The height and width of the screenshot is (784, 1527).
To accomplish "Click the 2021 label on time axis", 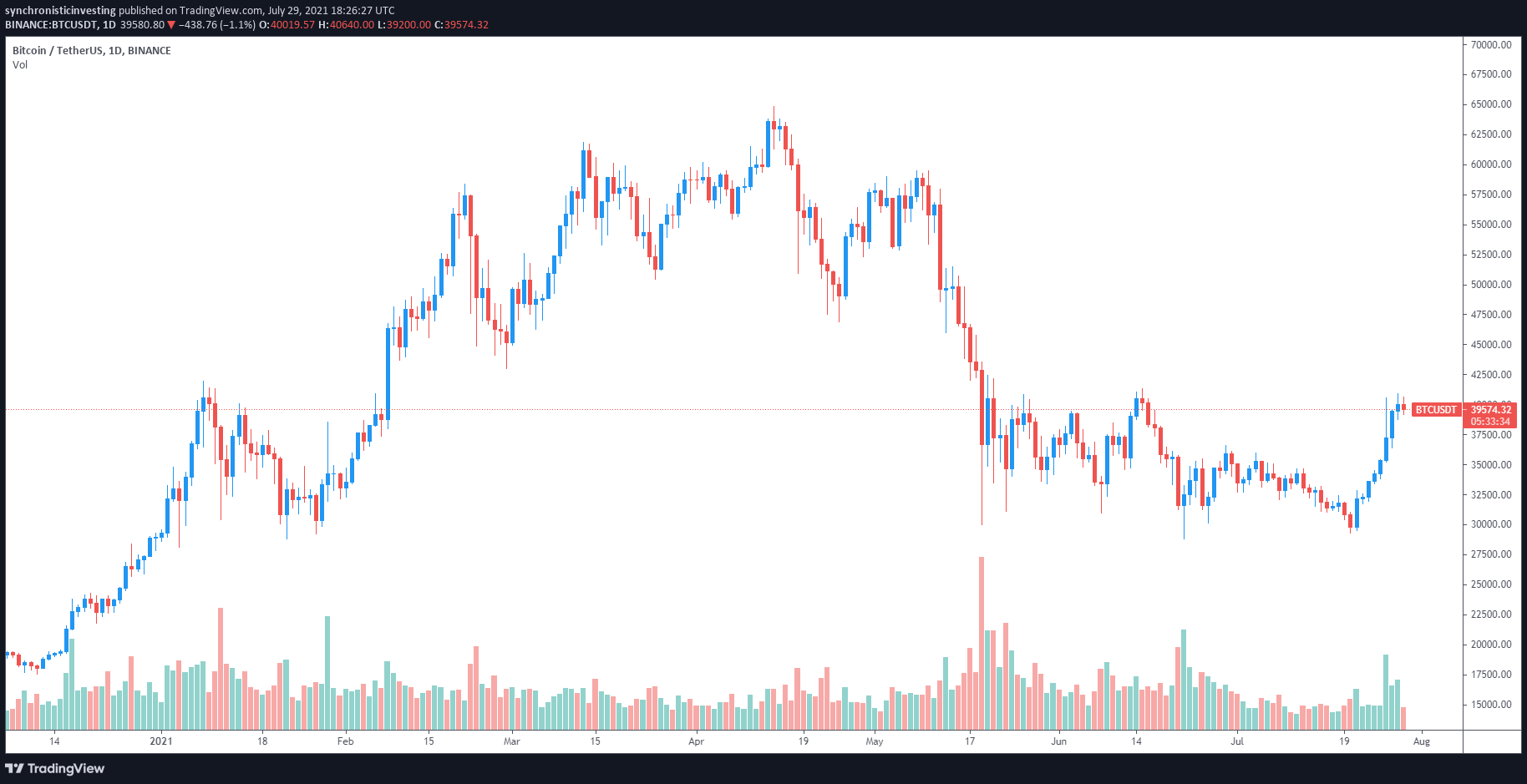I will pyautogui.click(x=160, y=741).
